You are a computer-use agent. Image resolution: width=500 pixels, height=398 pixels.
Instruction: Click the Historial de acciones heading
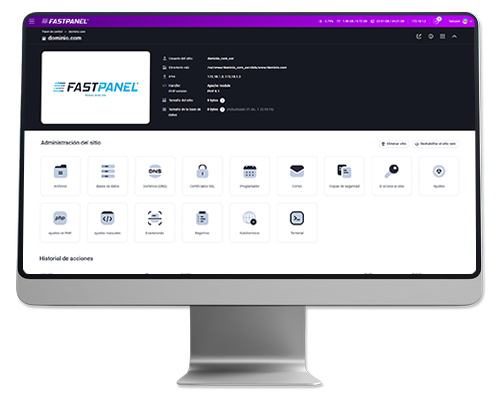coord(66,258)
